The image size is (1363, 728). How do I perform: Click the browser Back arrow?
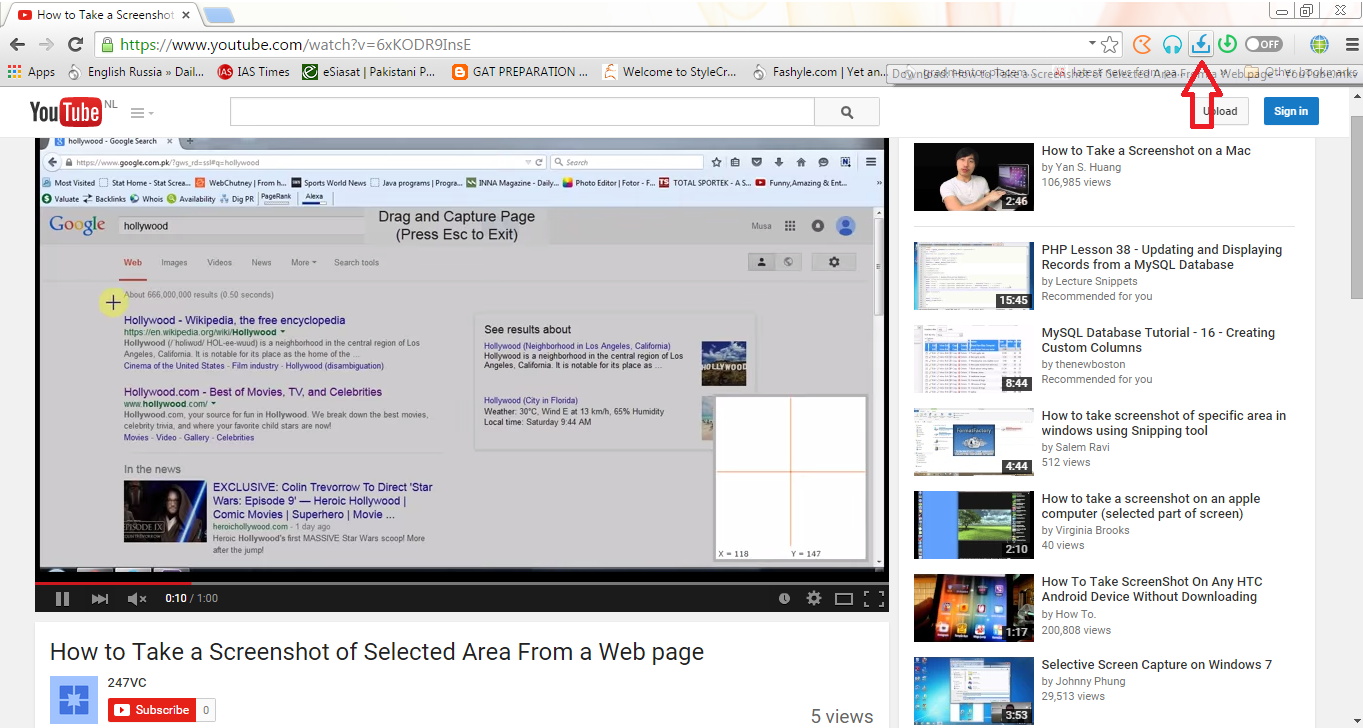tap(17, 44)
